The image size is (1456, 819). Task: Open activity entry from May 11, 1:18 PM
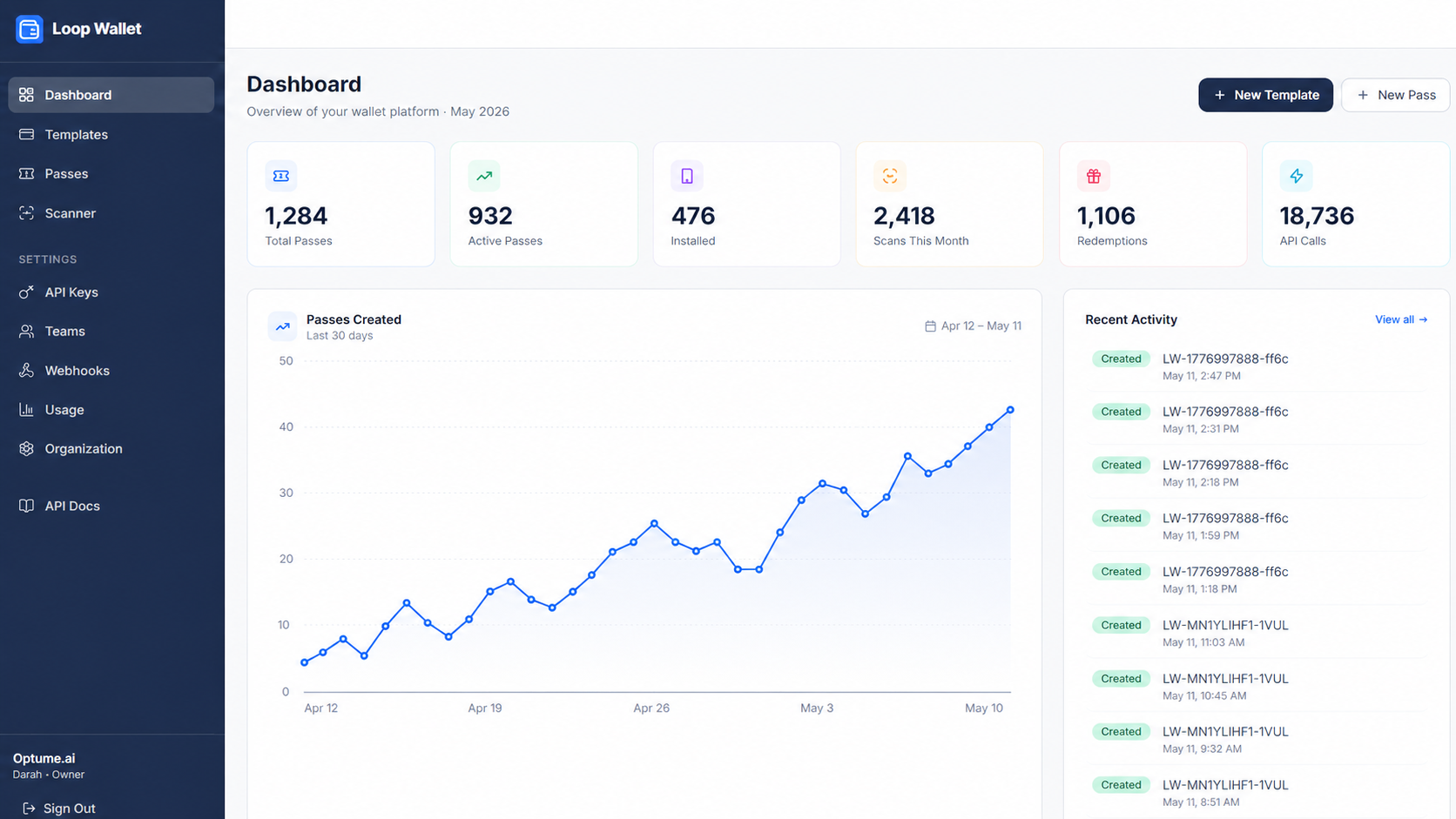click(x=1257, y=580)
